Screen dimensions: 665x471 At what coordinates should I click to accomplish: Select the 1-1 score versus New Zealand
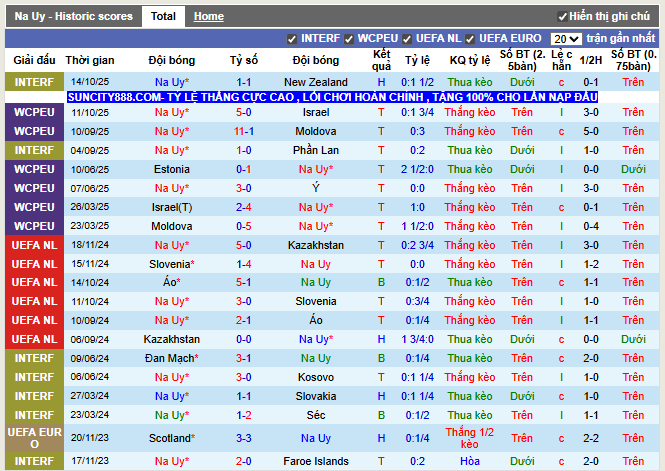coord(244,82)
